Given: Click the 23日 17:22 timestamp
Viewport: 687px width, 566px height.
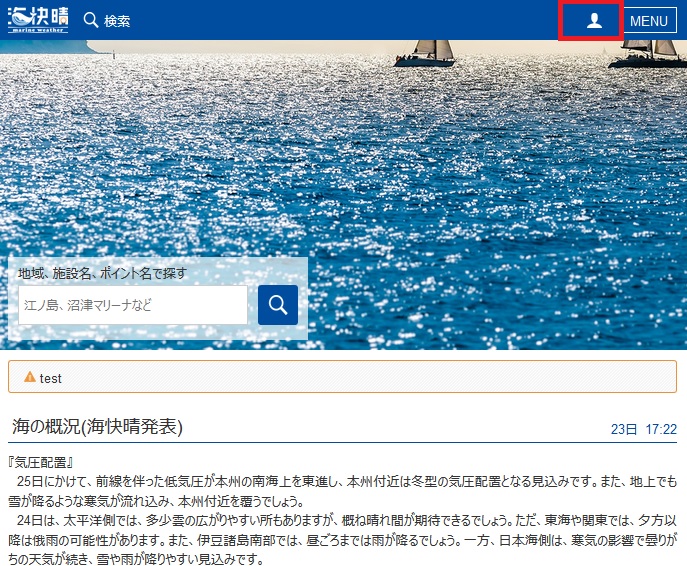Looking at the screenshot, I should tap(644, 429).
